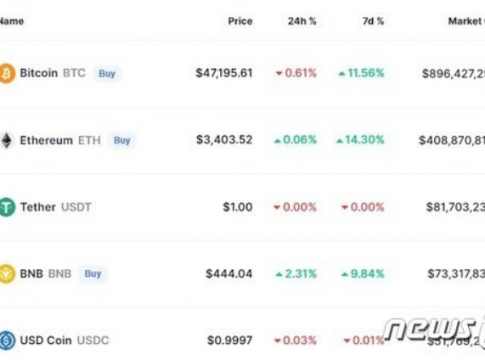Click the Tether coin icon
Viewport: 485px width, 360px height.
7,207
